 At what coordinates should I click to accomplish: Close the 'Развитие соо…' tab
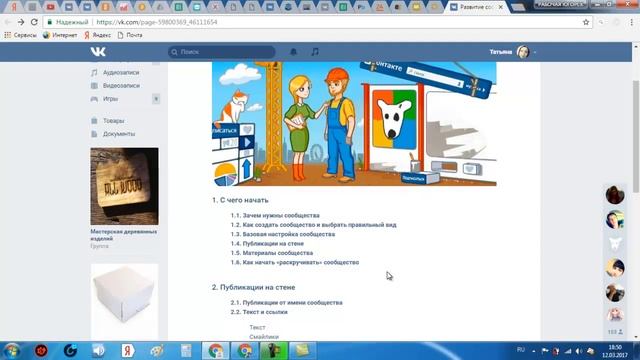[500, 7]
